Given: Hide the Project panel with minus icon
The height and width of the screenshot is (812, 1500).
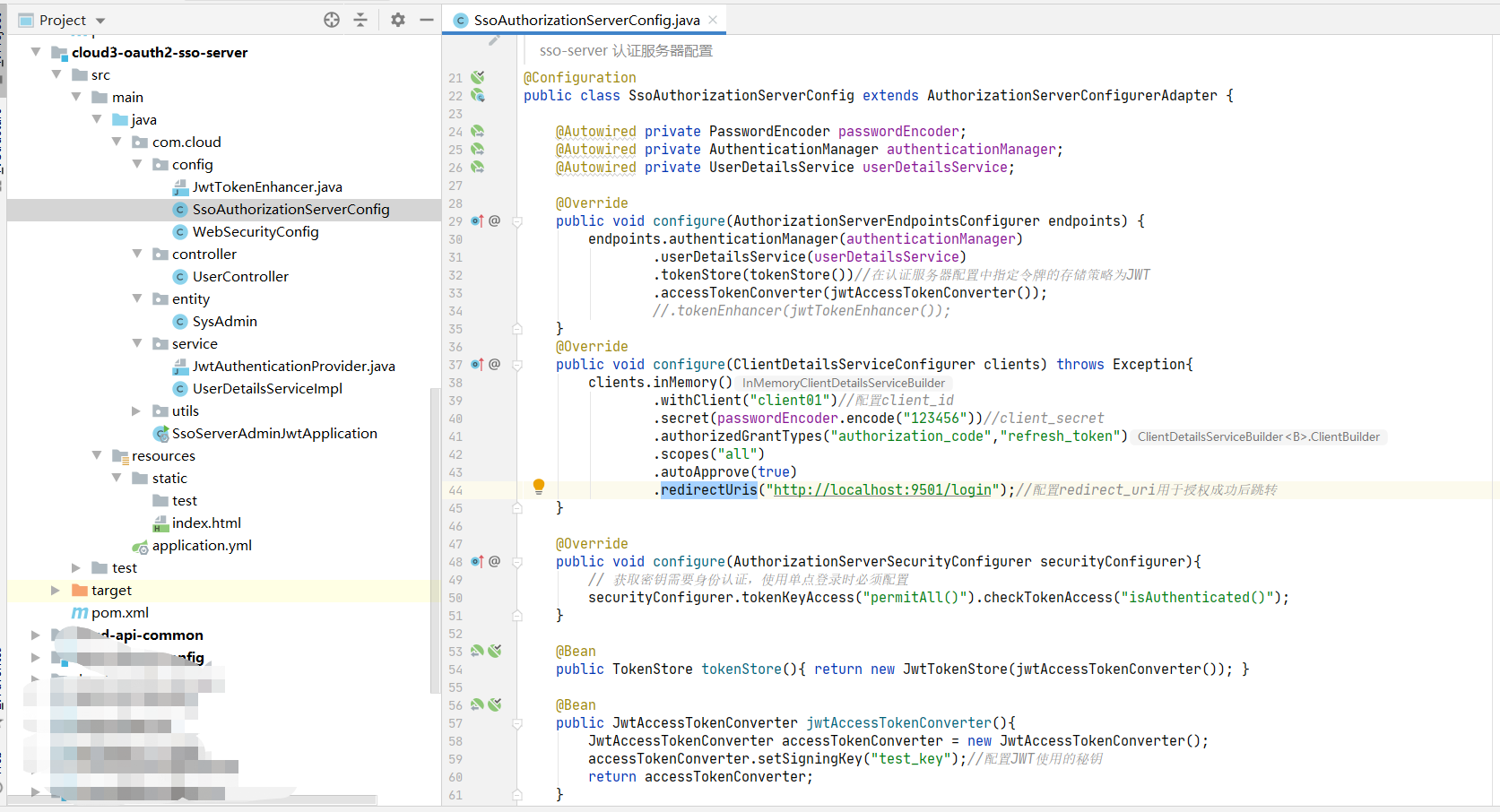Looking at the screenshot, I should click(427, 20).
